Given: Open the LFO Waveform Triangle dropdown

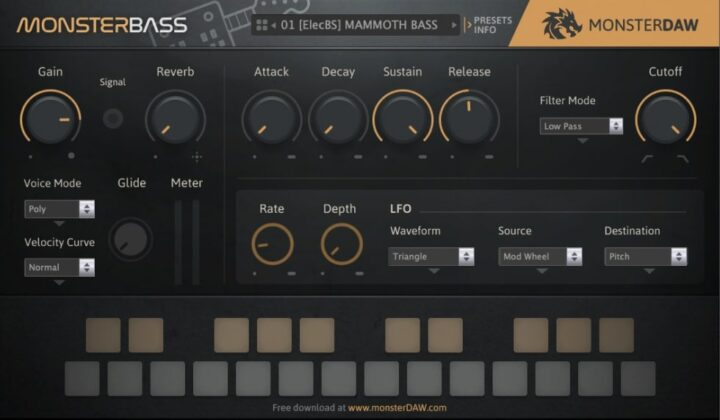Looking at the screenshot, I should pos(431,256).
